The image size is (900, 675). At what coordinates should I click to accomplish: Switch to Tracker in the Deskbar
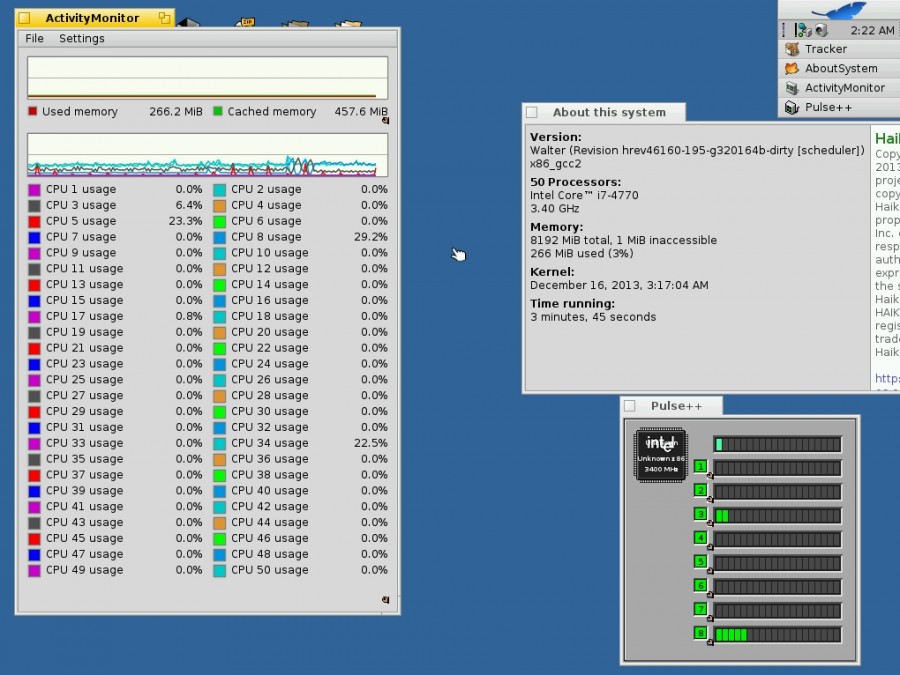(x=826, y=49)
